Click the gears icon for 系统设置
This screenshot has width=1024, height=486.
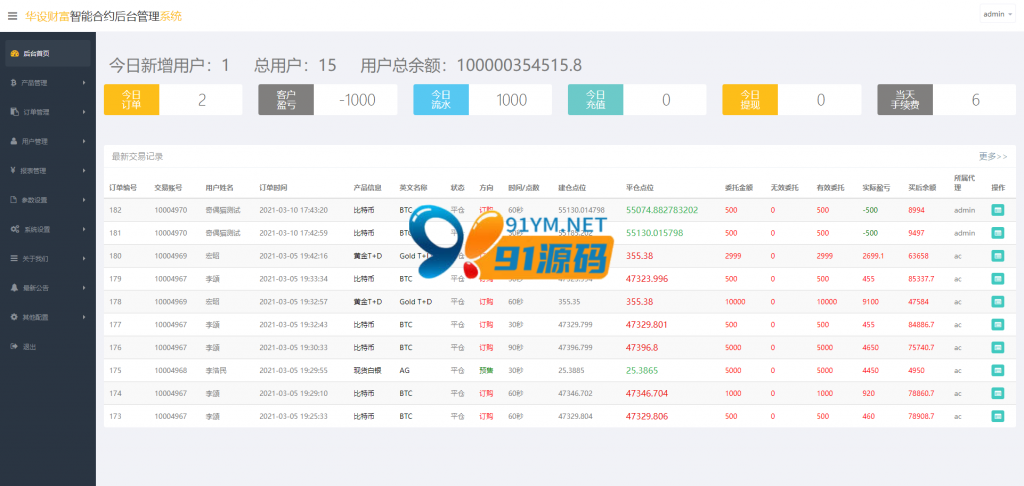pyautogui.click(x=14, y=229)
